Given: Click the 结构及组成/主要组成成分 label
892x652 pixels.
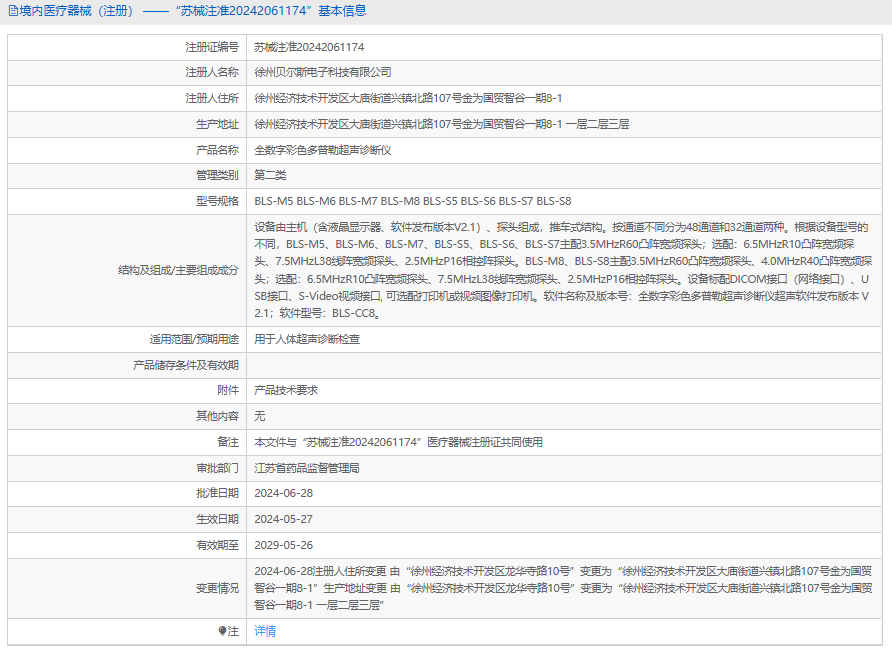Looking at the screenshot, I should coord(178,270).
